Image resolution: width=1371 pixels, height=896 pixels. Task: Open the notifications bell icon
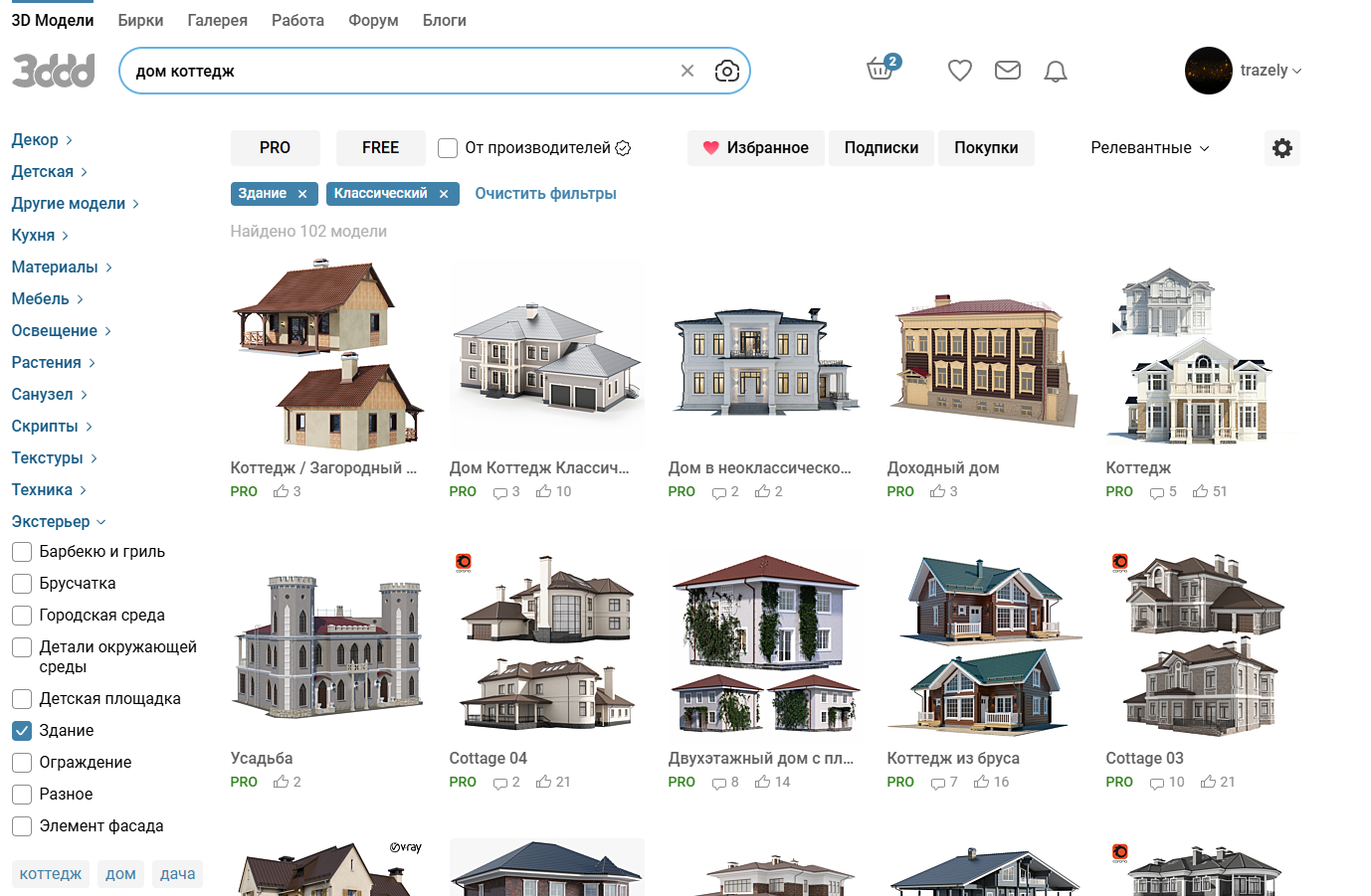1056,71
